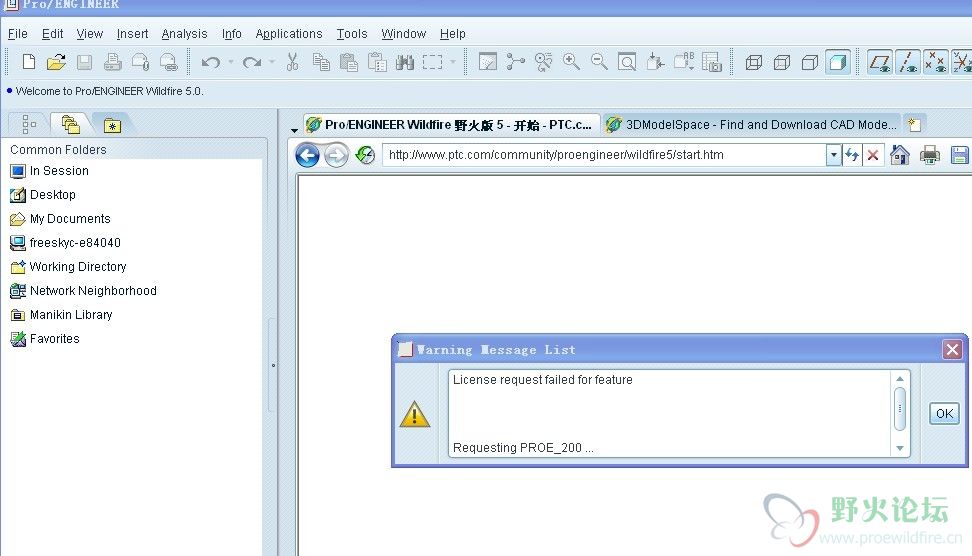Screen dimensions: 972x556
Task: Print using the toolbar printer icon
Action: click(x=112, y=61)
